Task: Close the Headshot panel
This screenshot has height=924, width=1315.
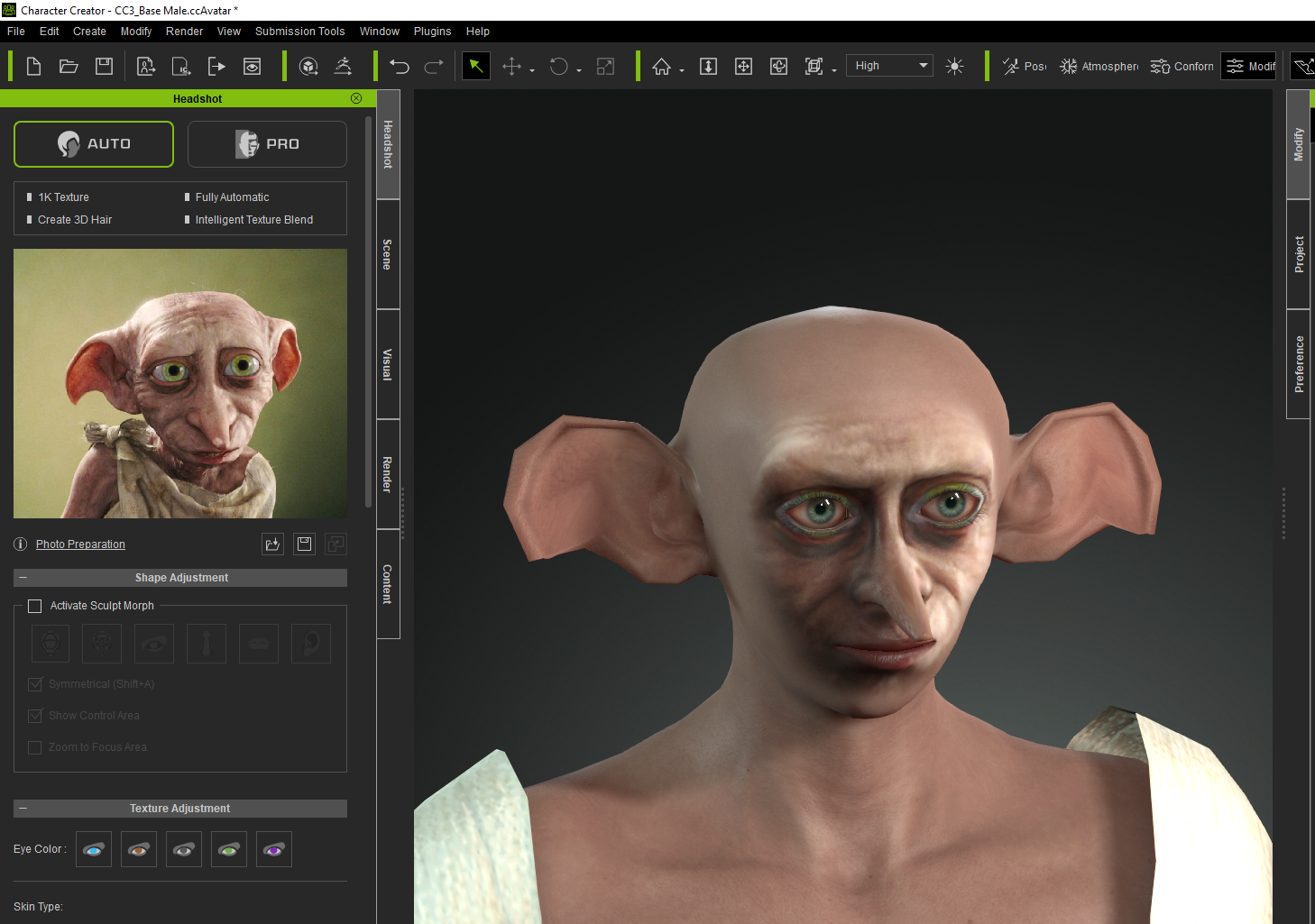Action: (x=356, y=98)
